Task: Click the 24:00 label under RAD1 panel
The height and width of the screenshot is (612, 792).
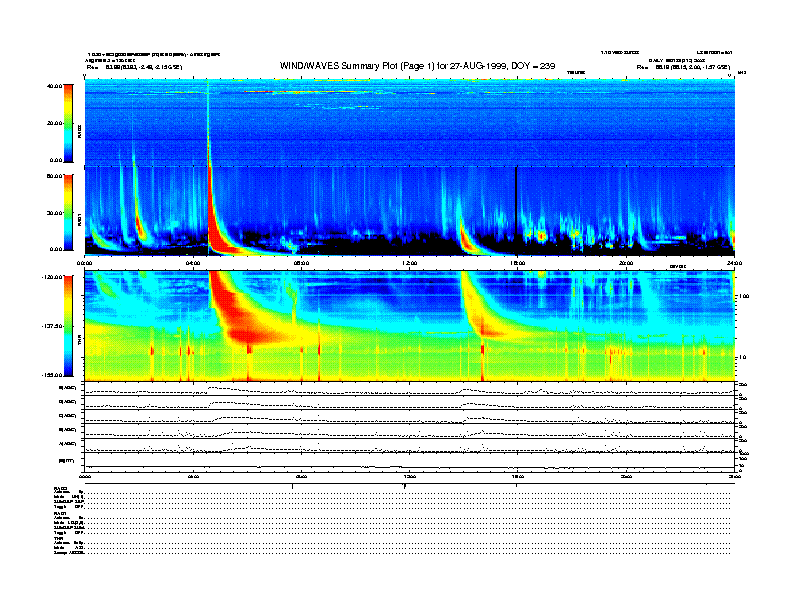Action: (x=734, y=263)
